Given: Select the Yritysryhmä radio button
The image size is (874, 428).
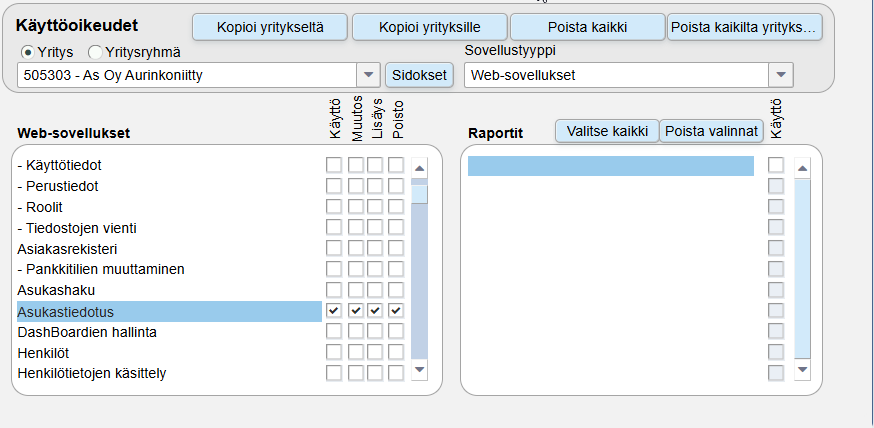Looking at the screenshot, I should coord(95,52).
